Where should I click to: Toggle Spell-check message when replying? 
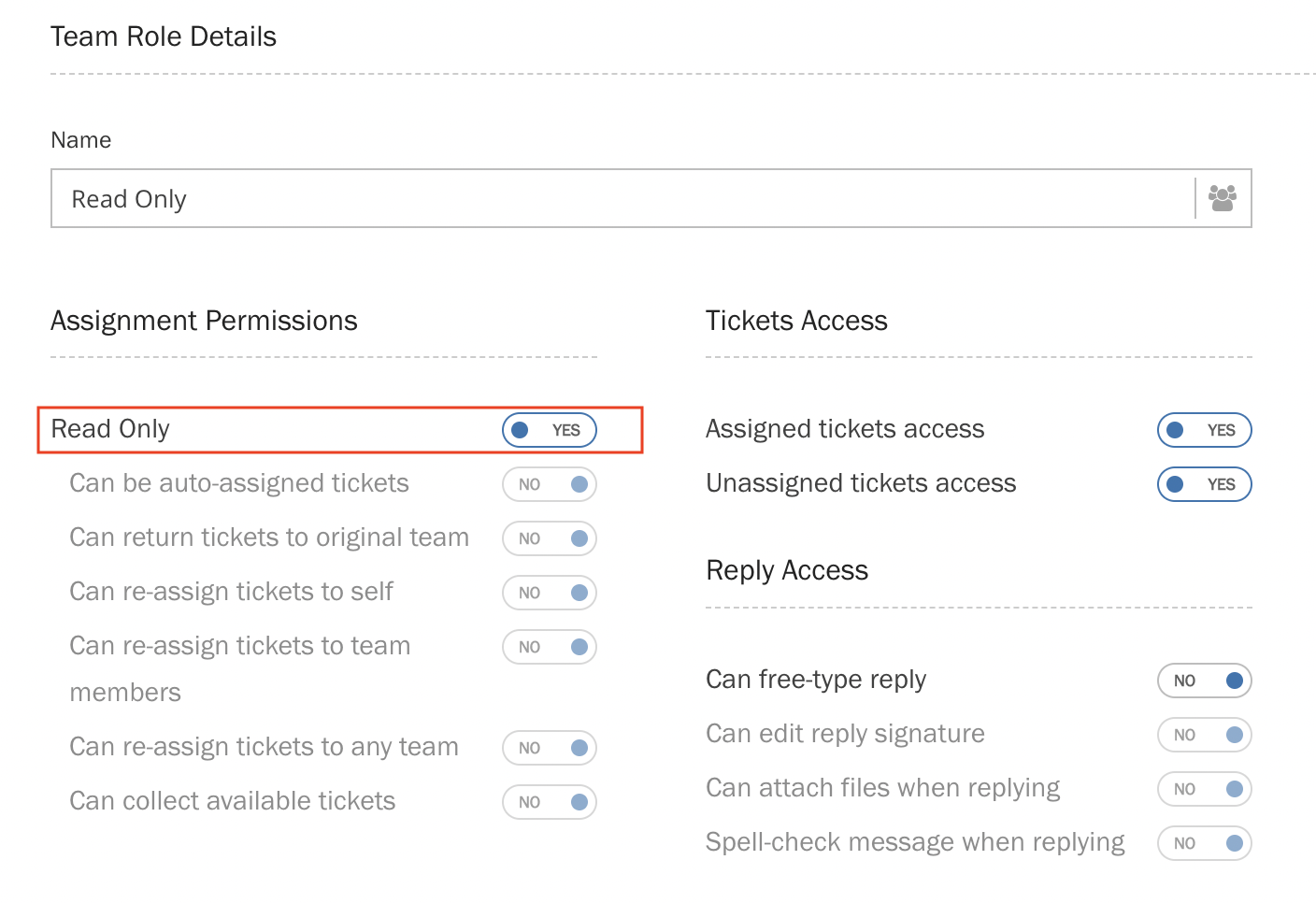pos(1204,843)
